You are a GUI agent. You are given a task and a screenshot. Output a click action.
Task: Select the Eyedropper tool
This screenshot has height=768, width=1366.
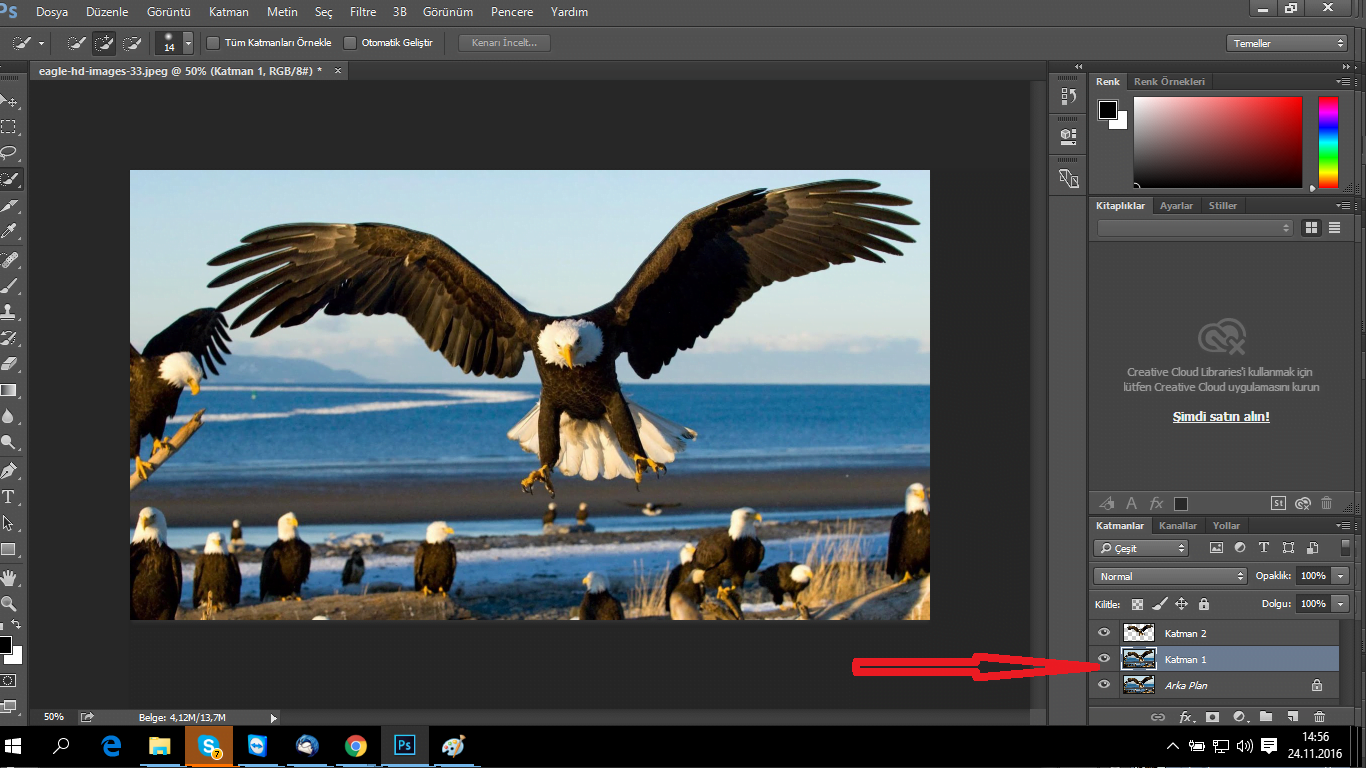pos(9,231)
